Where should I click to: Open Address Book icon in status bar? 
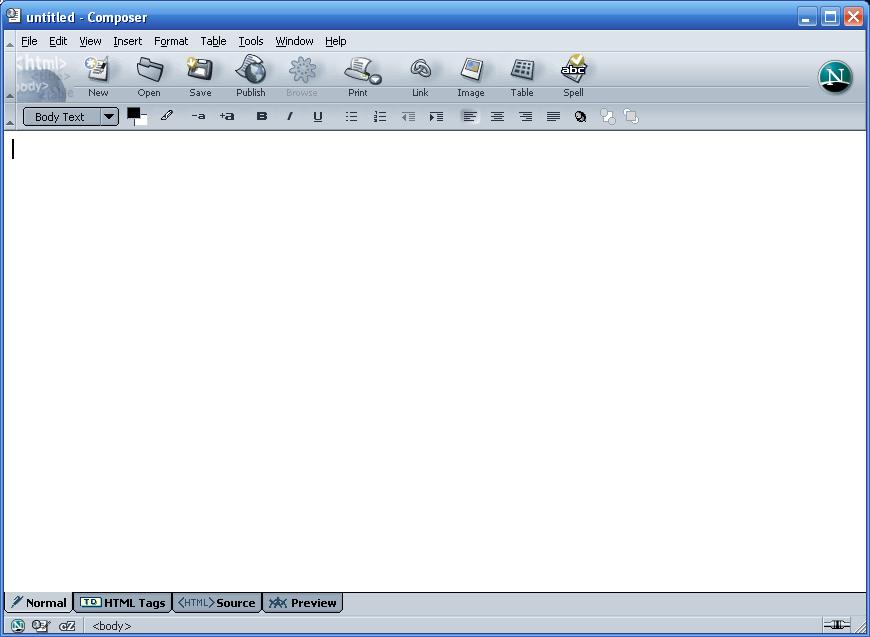tap(67, 626)
